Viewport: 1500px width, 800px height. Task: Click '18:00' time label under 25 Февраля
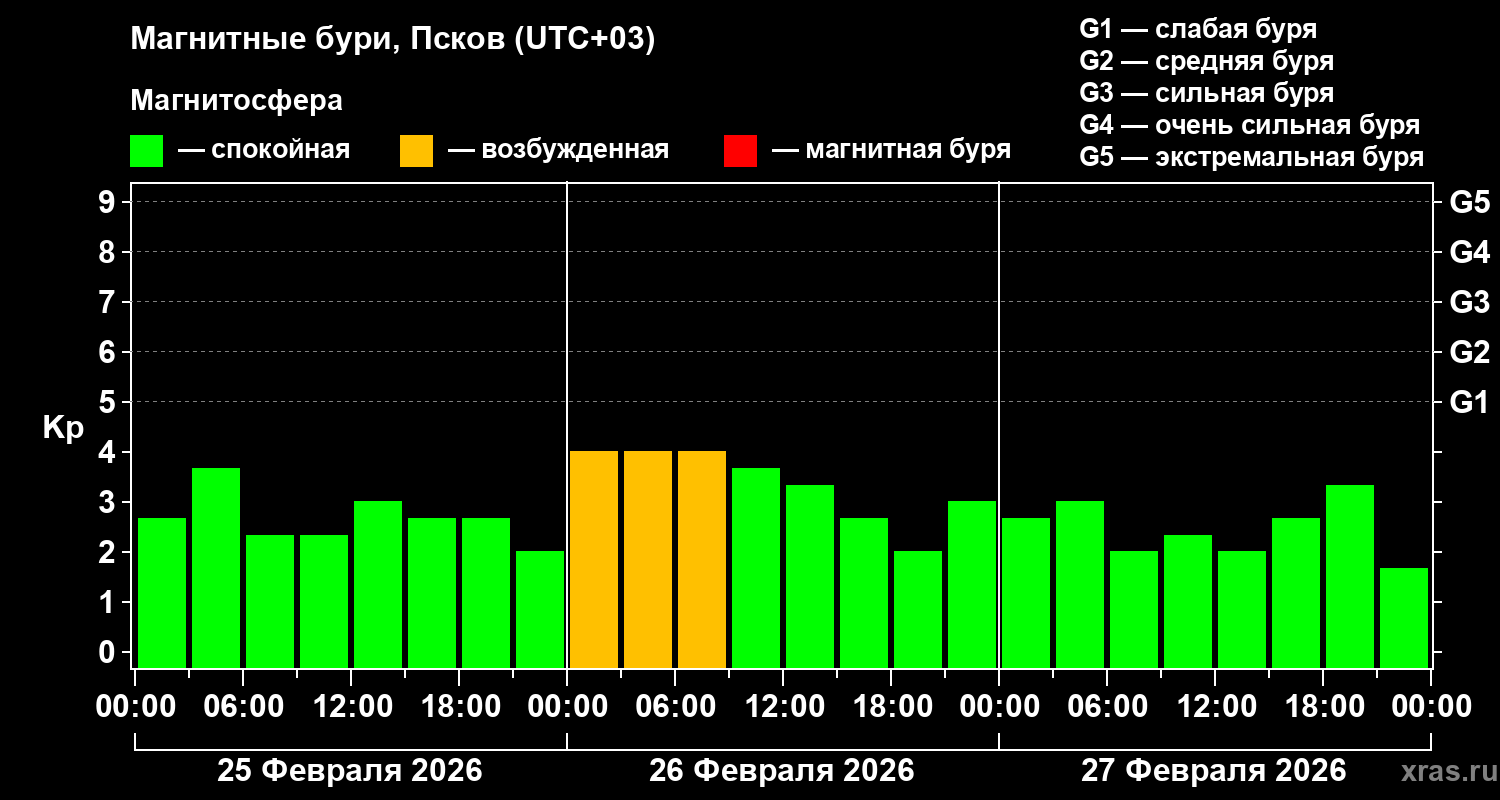459,707
